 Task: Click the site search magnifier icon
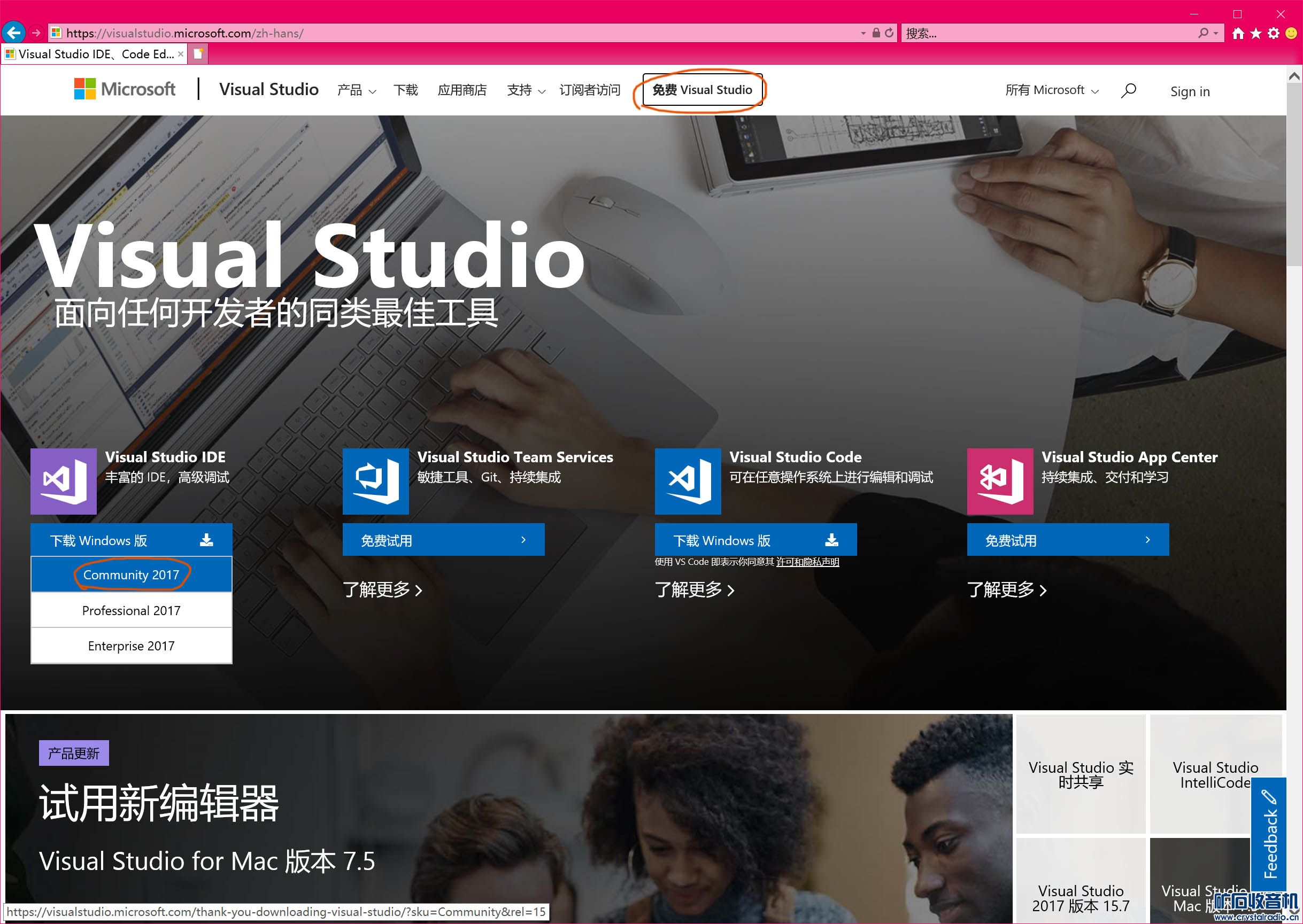tap(1128, 90)
